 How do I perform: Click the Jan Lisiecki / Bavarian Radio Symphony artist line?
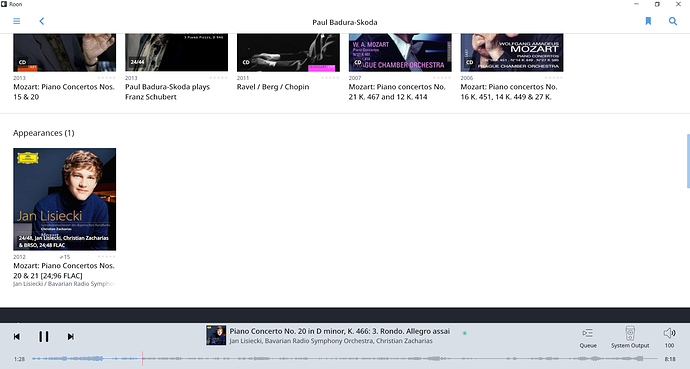click(64, 284)
